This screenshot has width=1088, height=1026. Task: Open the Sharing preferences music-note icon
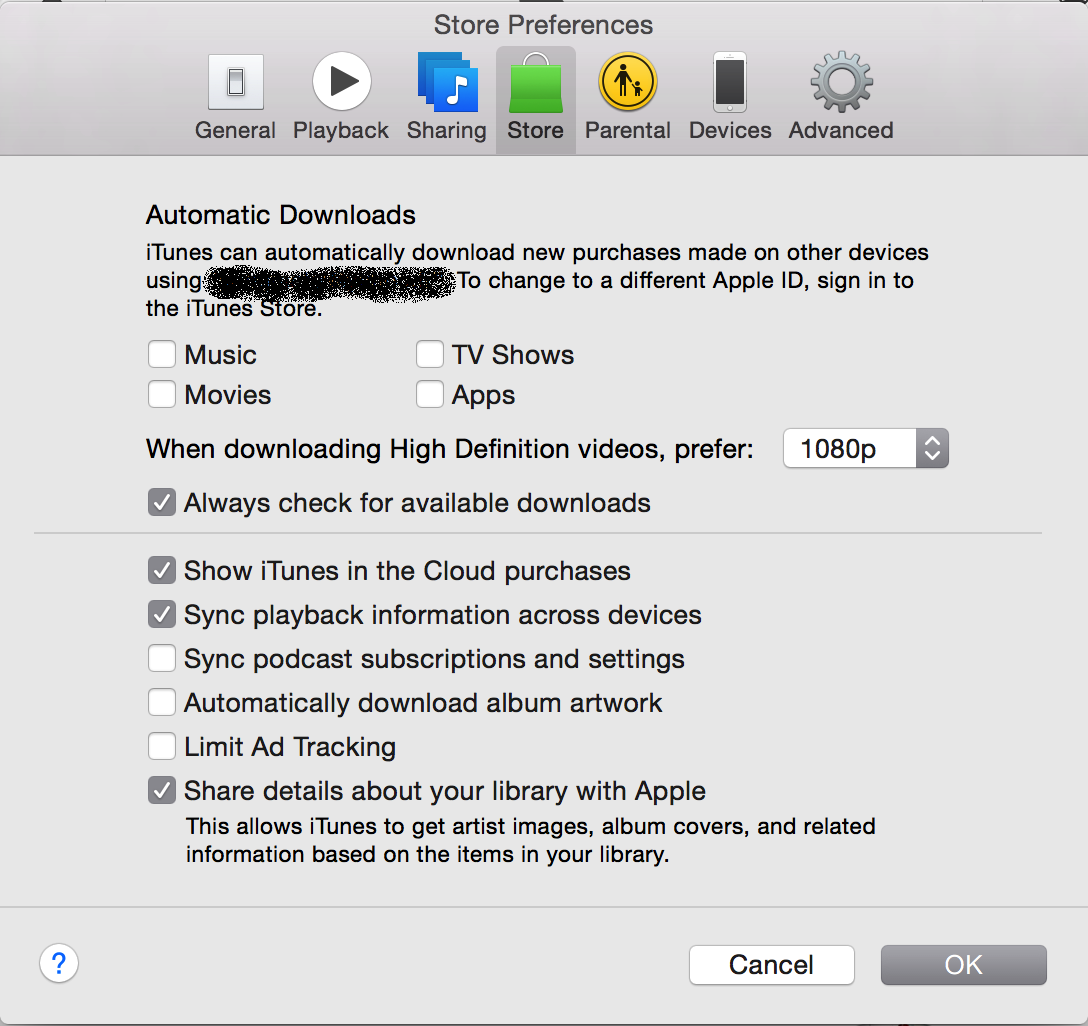(448, 82)
